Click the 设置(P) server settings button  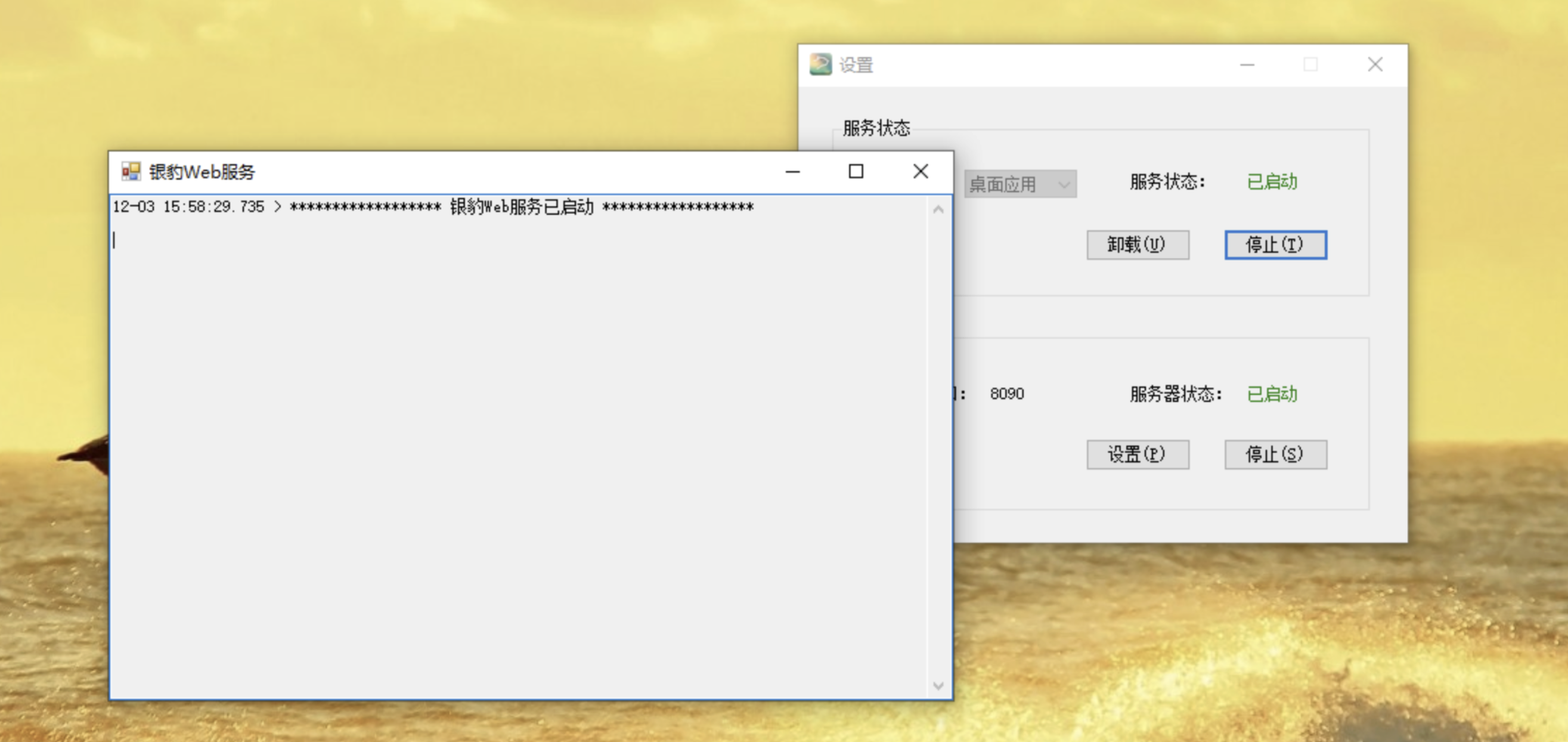[1137, 454]
